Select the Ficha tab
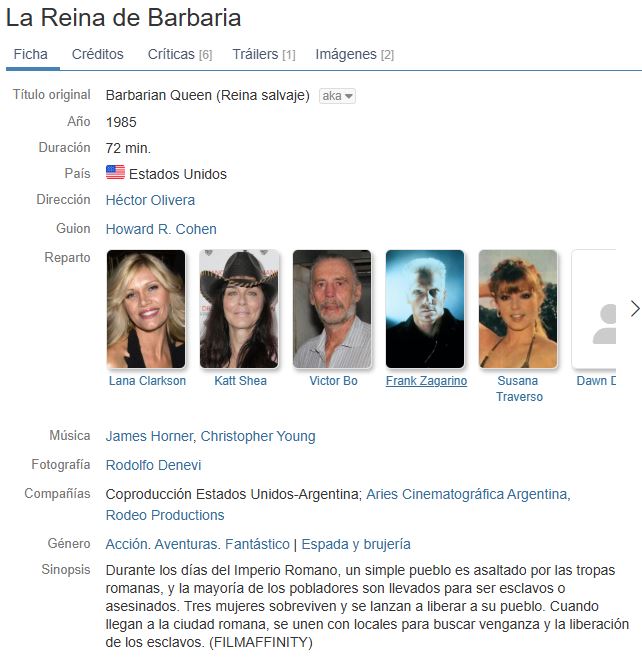The width and height of the screenshot is (642, 659). [x=30, y=54]
